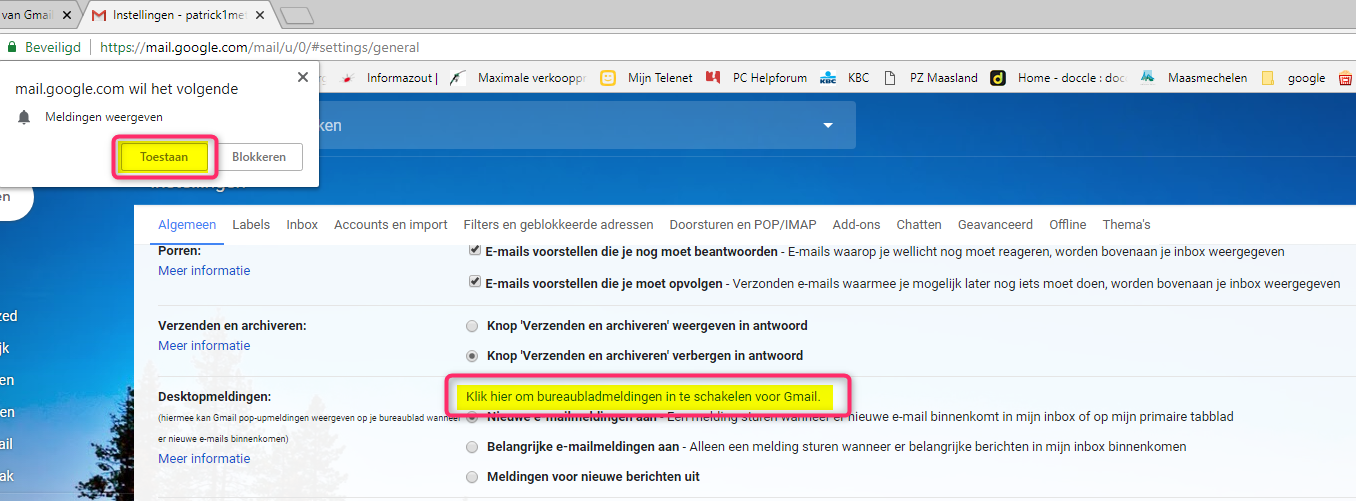
Task: Open the KBC bookmark
Action: 845,77
